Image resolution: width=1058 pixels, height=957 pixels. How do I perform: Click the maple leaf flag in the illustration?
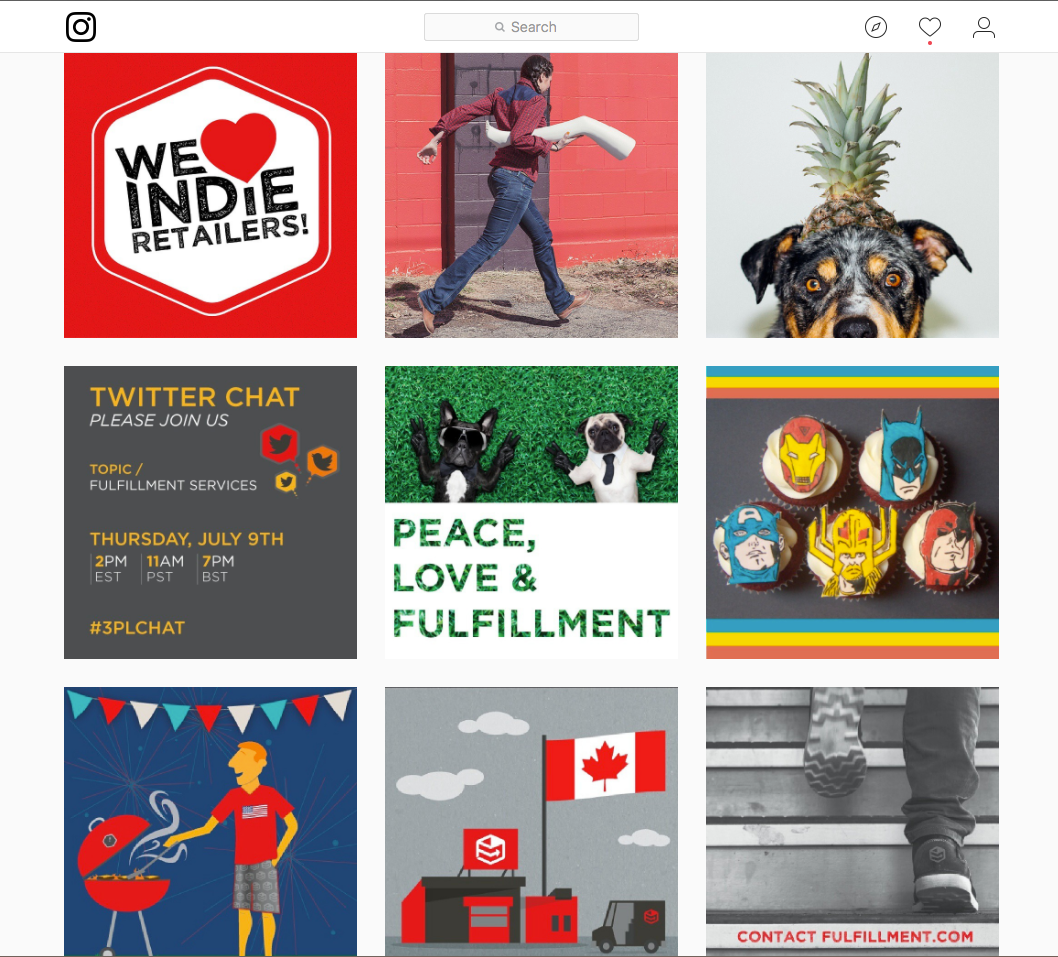(605, 766)
